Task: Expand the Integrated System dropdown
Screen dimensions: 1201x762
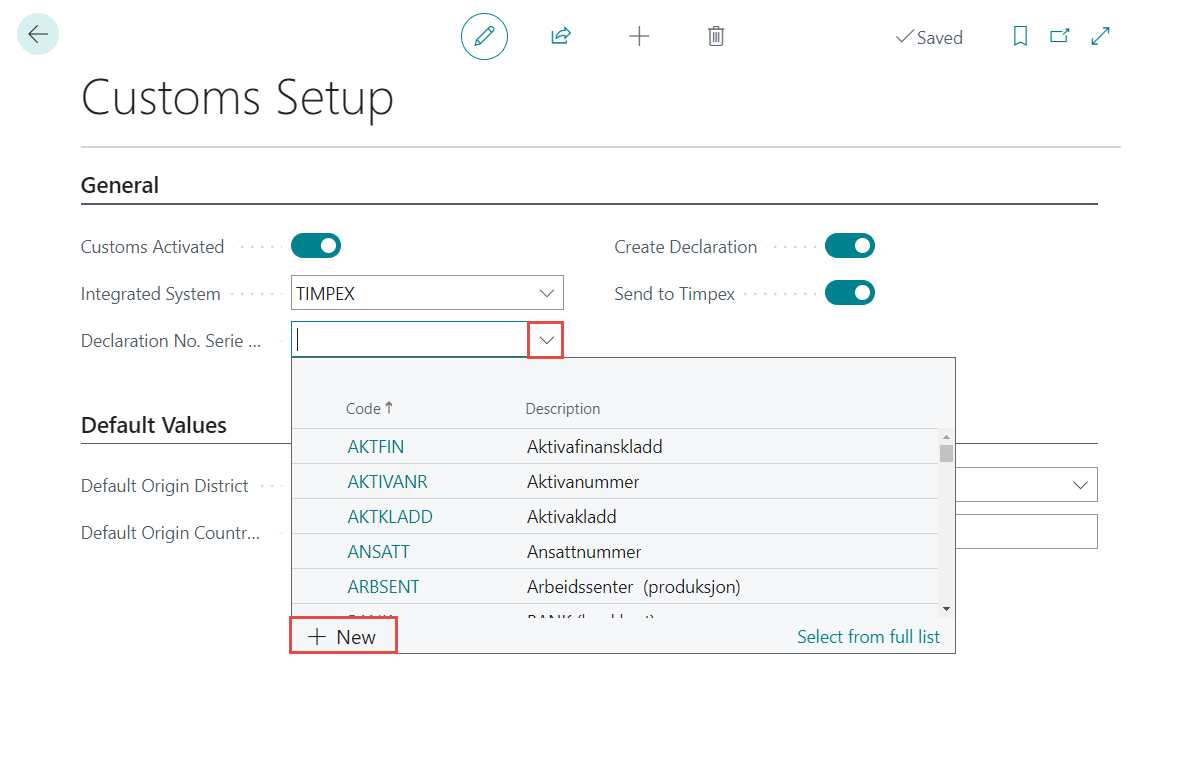Action: coord(547,294)
